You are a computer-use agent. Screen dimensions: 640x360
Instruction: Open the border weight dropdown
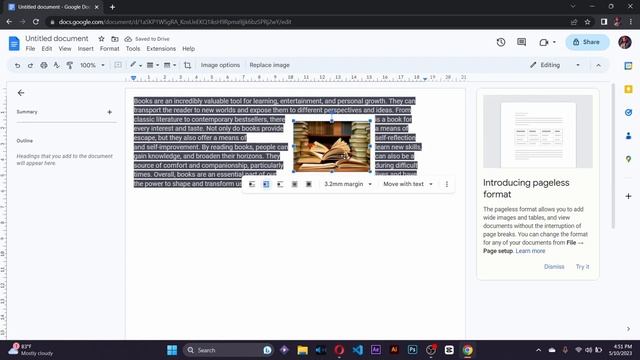point(153,65)
